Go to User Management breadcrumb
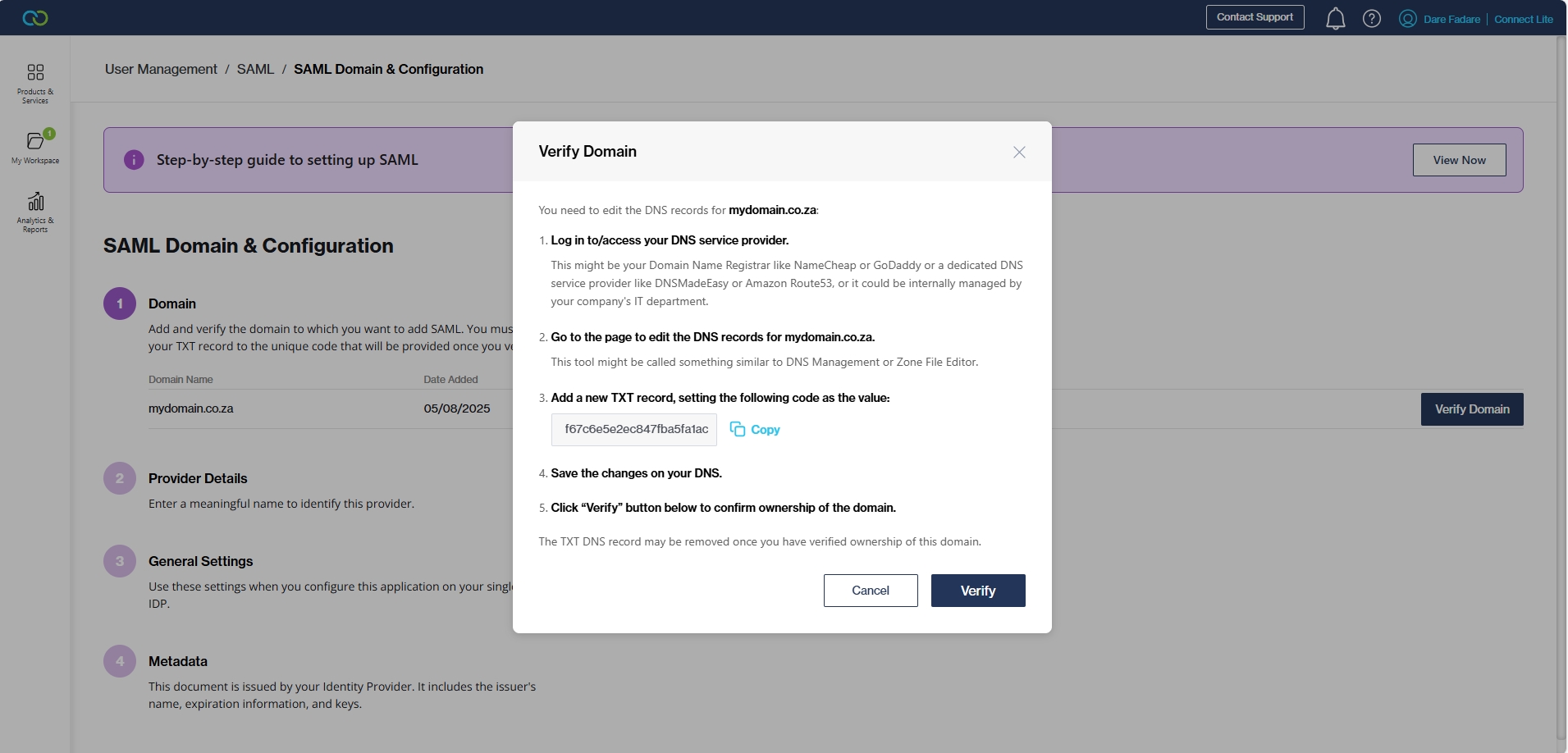This screenshot has height=753, width=1568. pos(161,70)
